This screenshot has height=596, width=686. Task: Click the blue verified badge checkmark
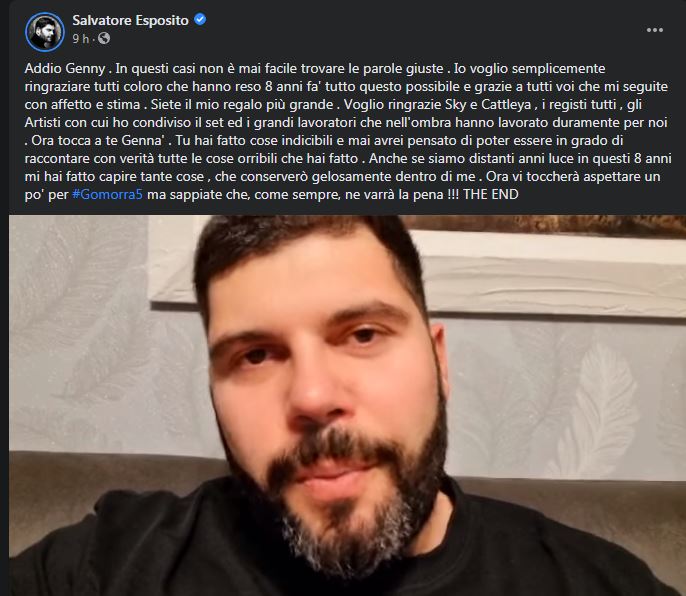coord(200,20)
